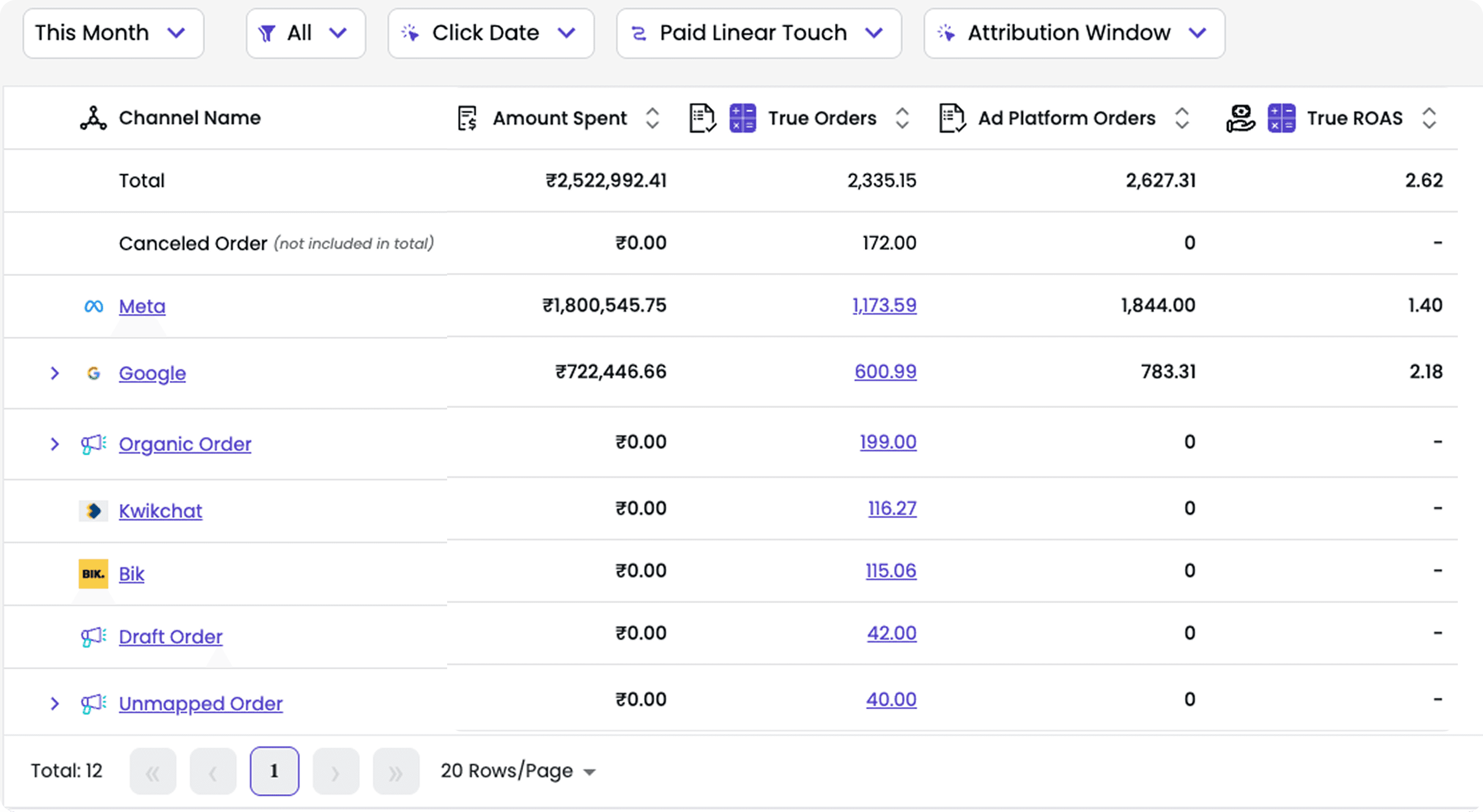This screenshot has width=1483, height=812.
Task: Click the Meta logo icon
Action: pos(93,306)
